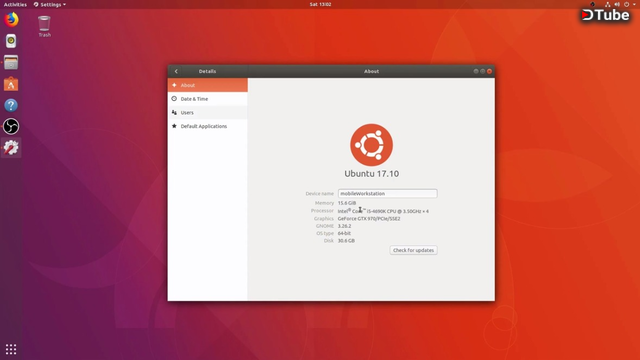The height and width of the screenshot is (360, 640).
Task: Select About in the sidebar
Action: 207,85
